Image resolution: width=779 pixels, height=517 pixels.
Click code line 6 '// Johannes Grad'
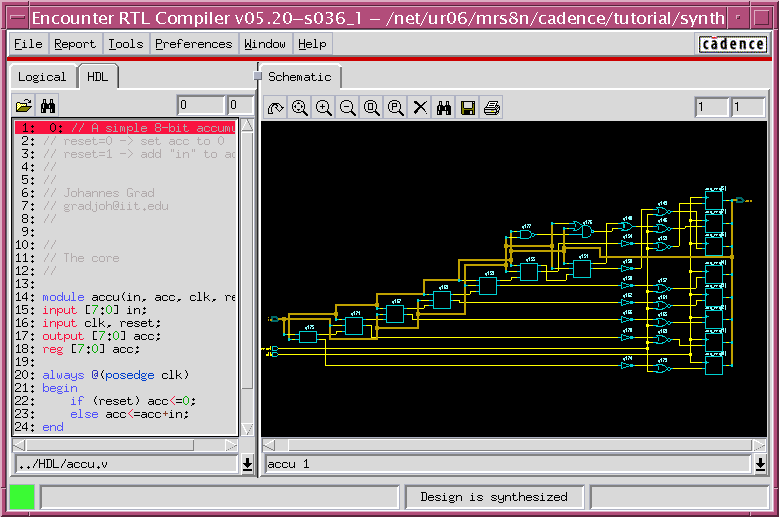98,193
